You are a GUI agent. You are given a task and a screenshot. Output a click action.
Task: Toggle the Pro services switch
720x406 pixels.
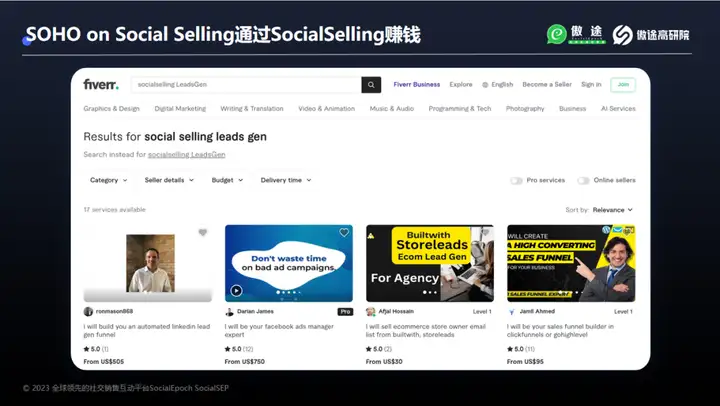tap(516, 180)
